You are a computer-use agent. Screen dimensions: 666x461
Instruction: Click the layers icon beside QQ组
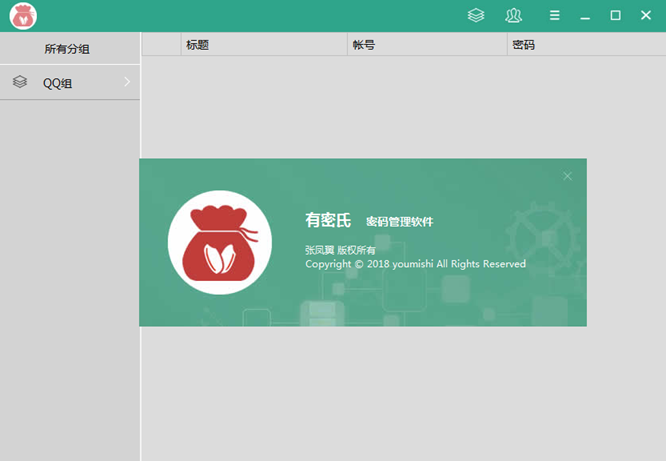[x=20, y=83]
